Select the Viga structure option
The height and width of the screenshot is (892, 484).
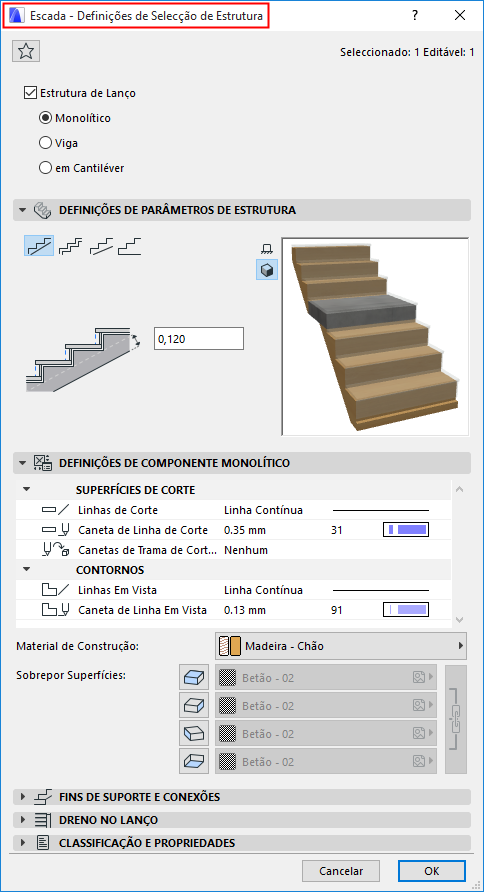click(x=45, y=143)
